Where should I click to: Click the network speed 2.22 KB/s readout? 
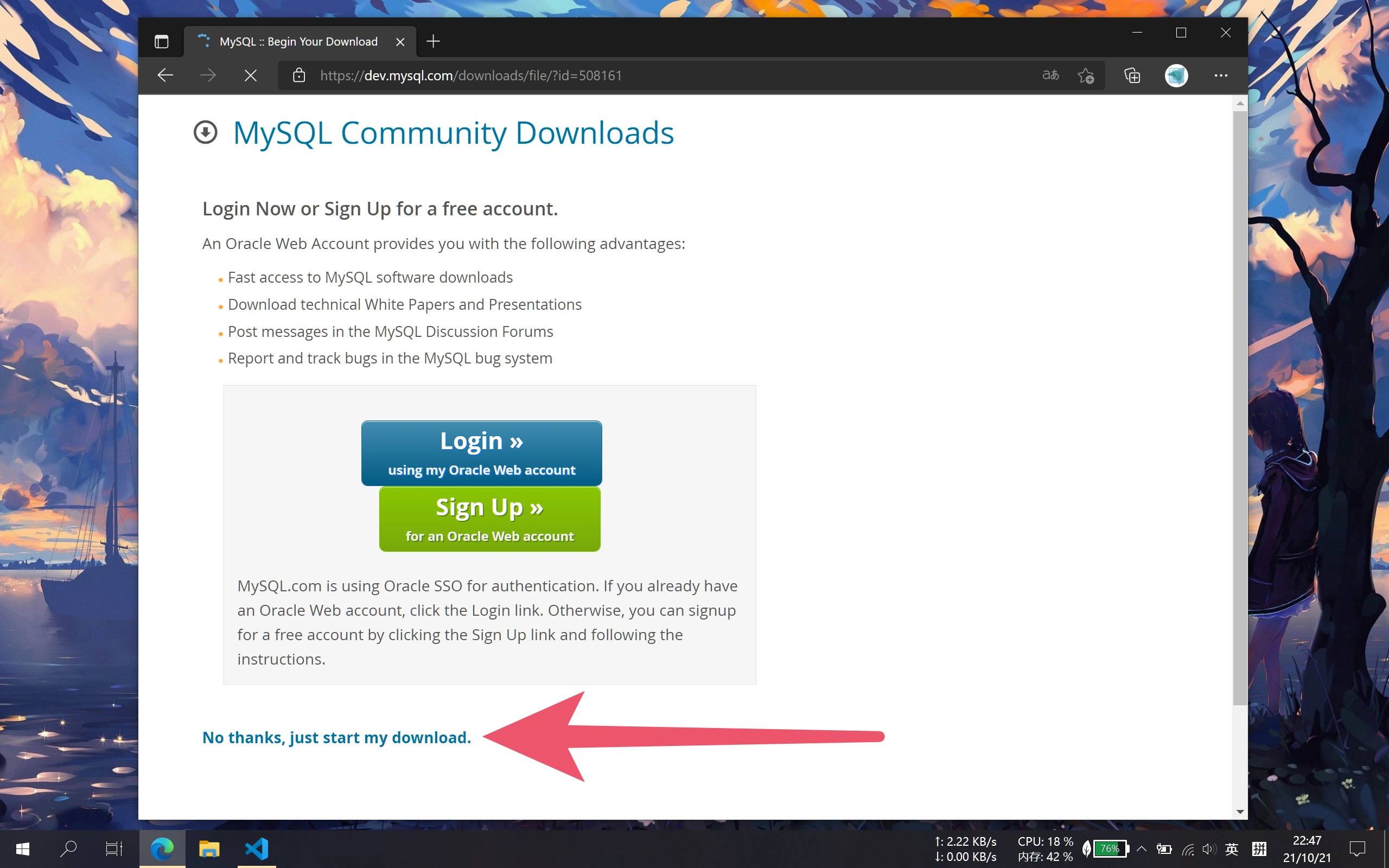(965, 841)
